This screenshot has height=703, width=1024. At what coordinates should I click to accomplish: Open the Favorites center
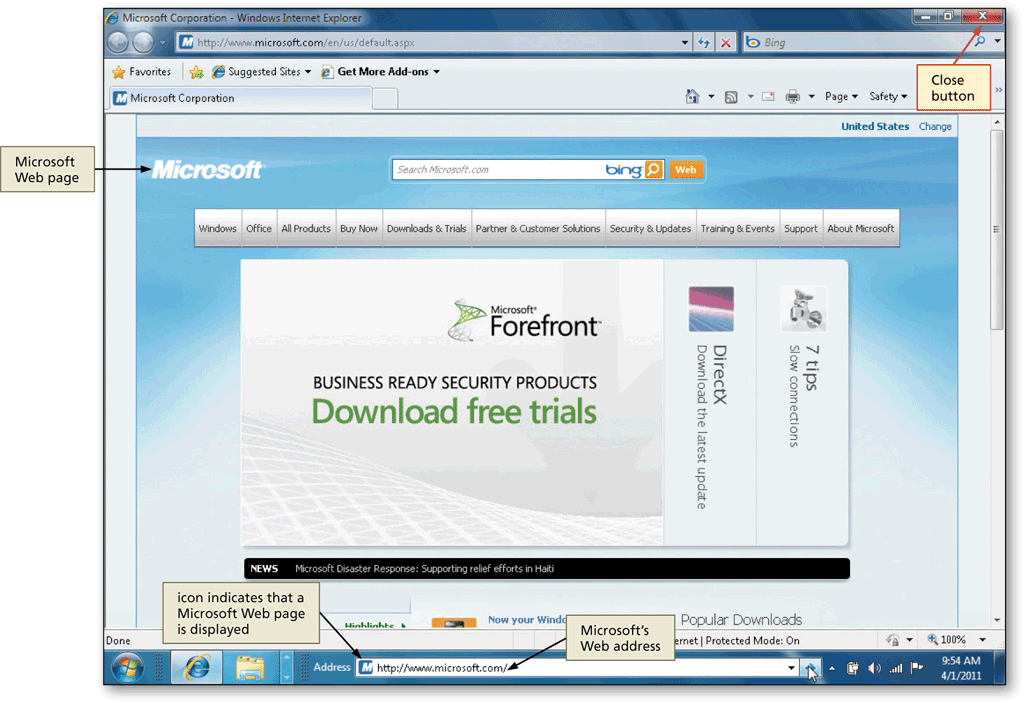click(142, 72)
